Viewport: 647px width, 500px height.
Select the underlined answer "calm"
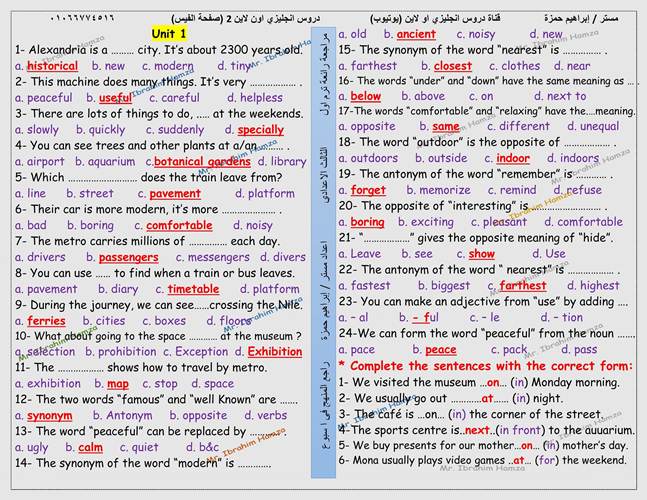click(x=90, y=448)
